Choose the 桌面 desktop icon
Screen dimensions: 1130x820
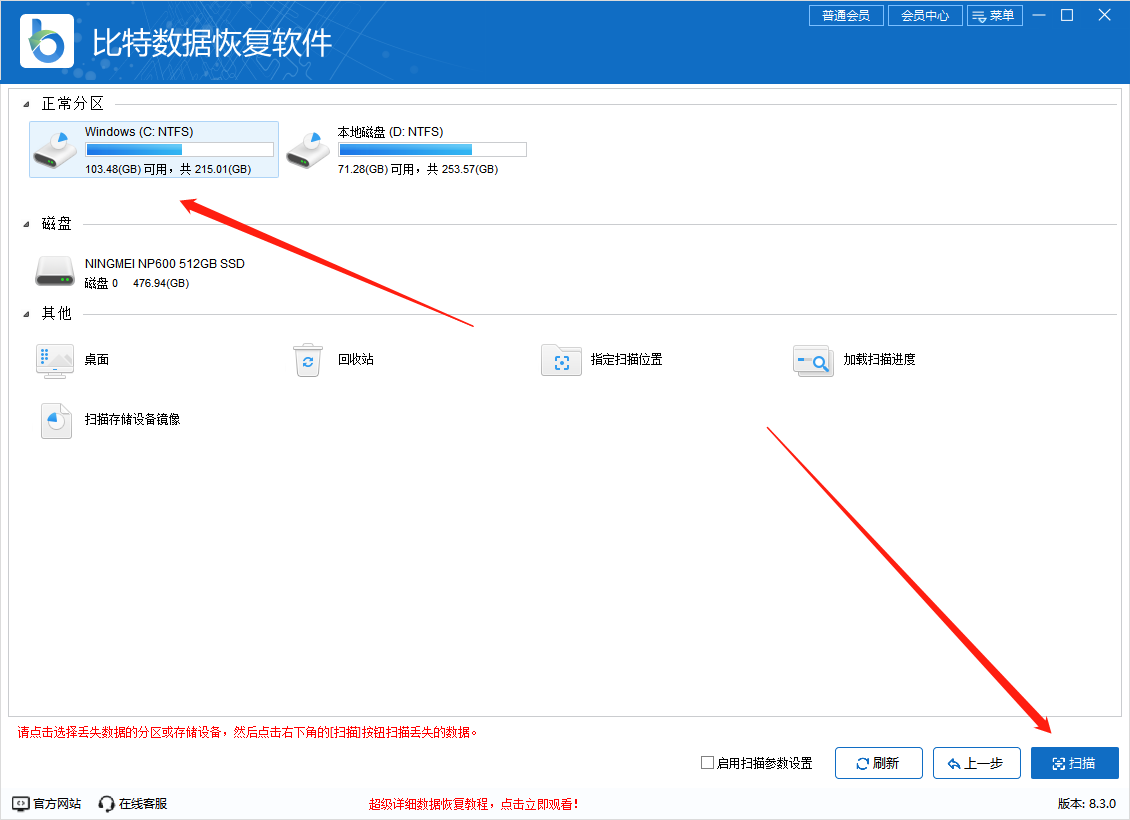(x=55, y=360)
